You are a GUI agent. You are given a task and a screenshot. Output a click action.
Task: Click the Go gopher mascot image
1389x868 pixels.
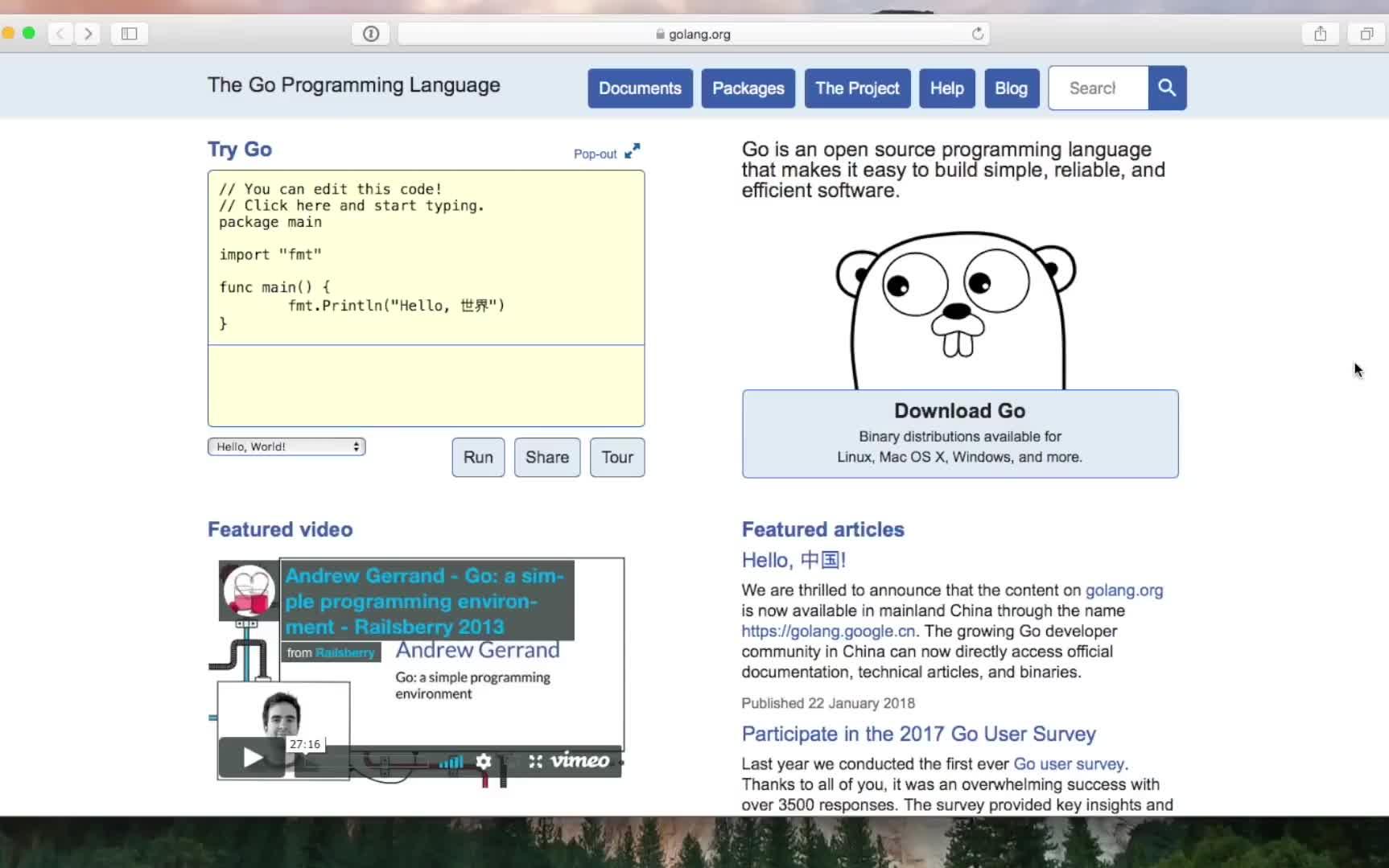(957, 310)
